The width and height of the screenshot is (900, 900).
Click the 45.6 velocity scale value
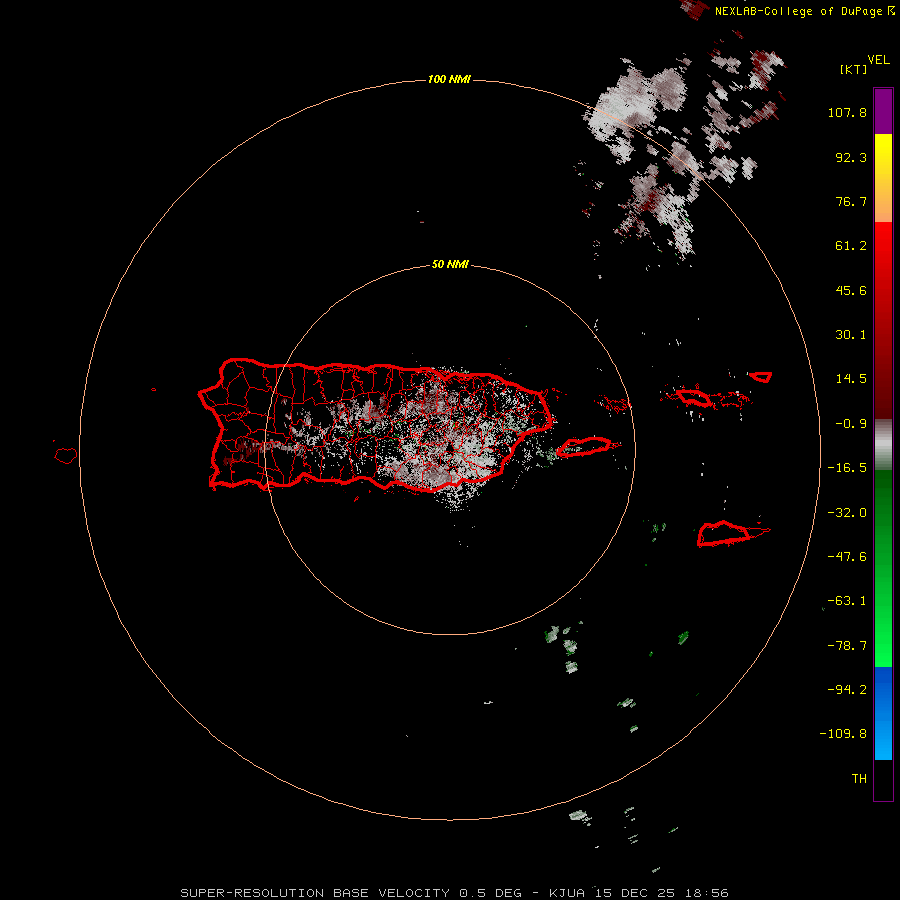click(851, 290)
